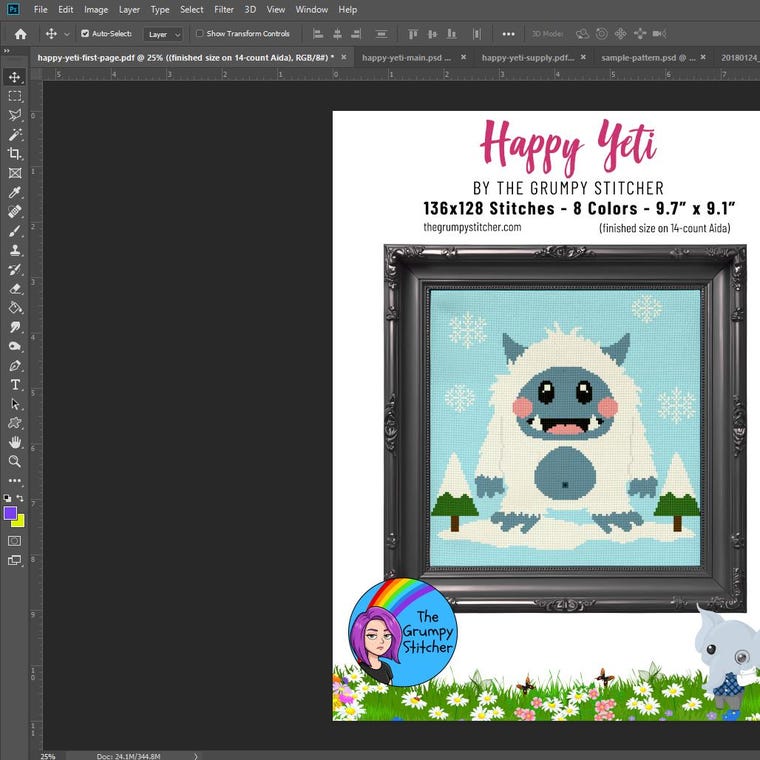760x760 pixels.
Task: Open the Layer menu
Action: click(129, 9)
